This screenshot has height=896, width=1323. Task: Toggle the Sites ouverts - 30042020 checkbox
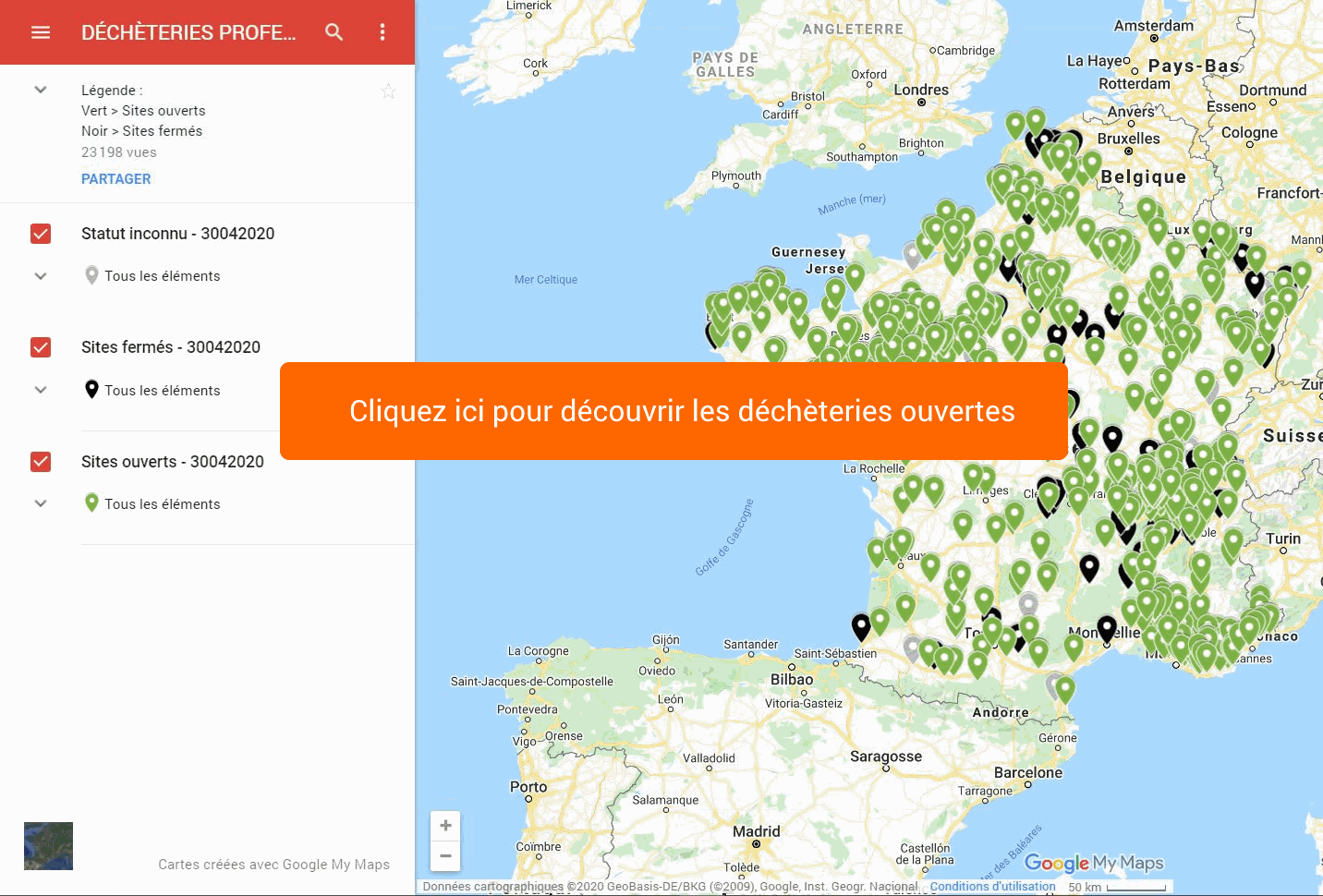[41, 462]
